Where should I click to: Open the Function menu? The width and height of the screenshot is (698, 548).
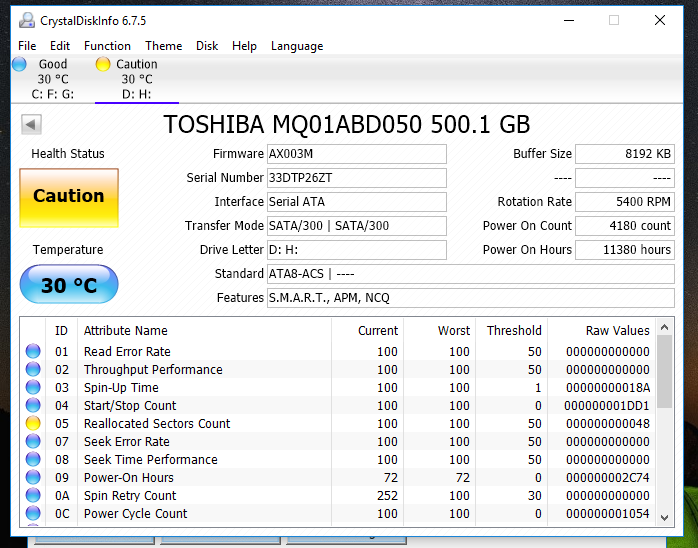(107, 46)
